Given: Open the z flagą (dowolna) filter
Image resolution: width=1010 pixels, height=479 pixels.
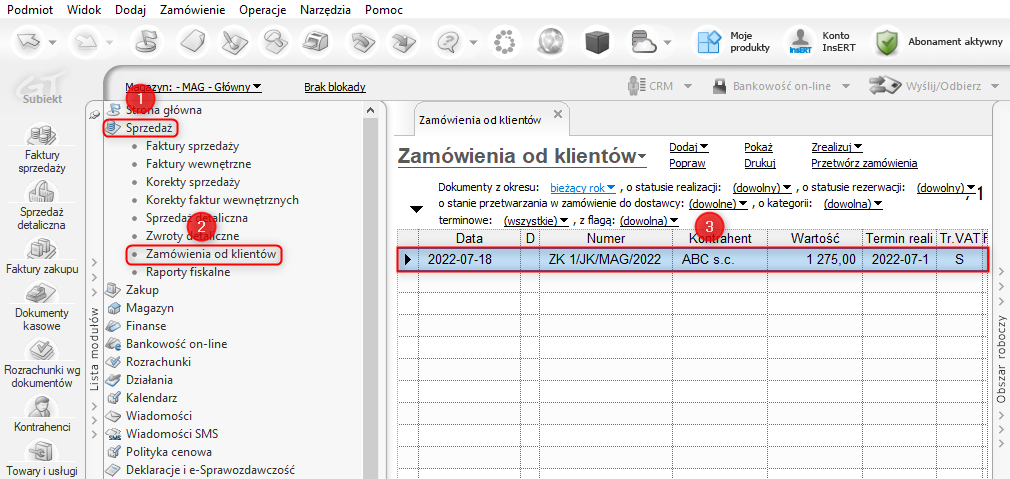Looking at the screenshot, I should click(x=649, y=221).
